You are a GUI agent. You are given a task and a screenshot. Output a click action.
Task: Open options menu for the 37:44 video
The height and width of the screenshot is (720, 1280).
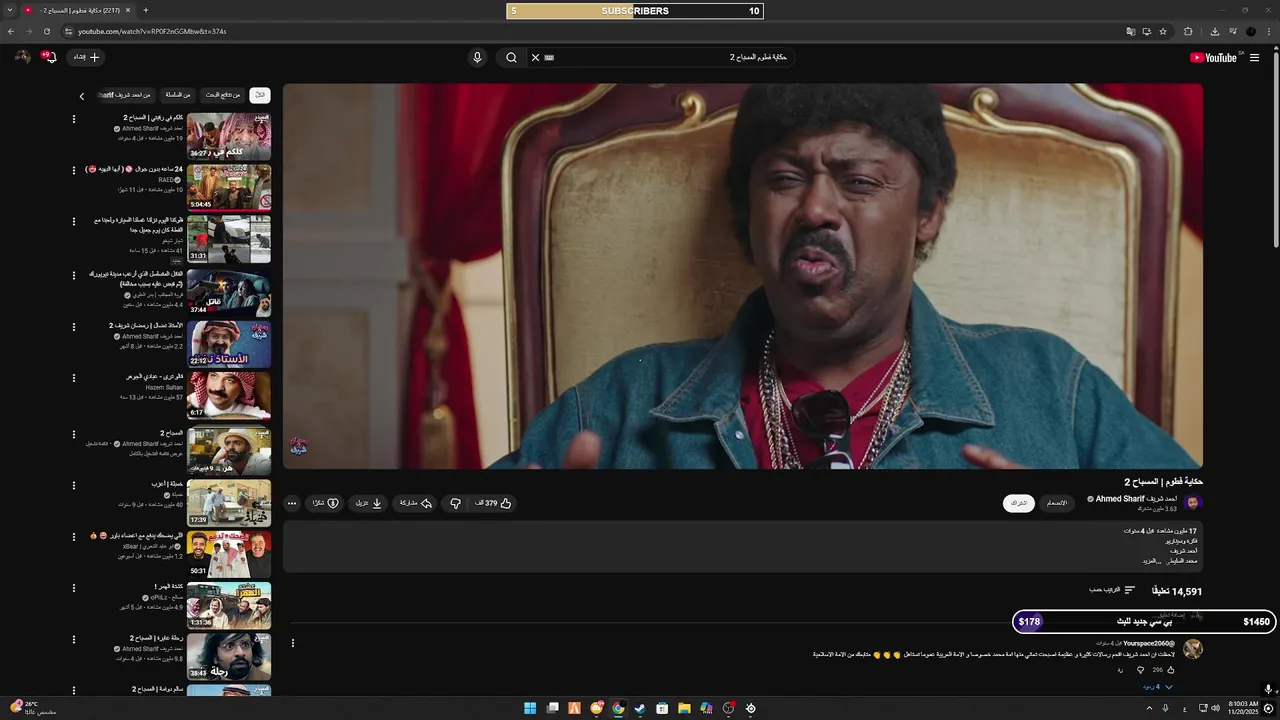73,275
